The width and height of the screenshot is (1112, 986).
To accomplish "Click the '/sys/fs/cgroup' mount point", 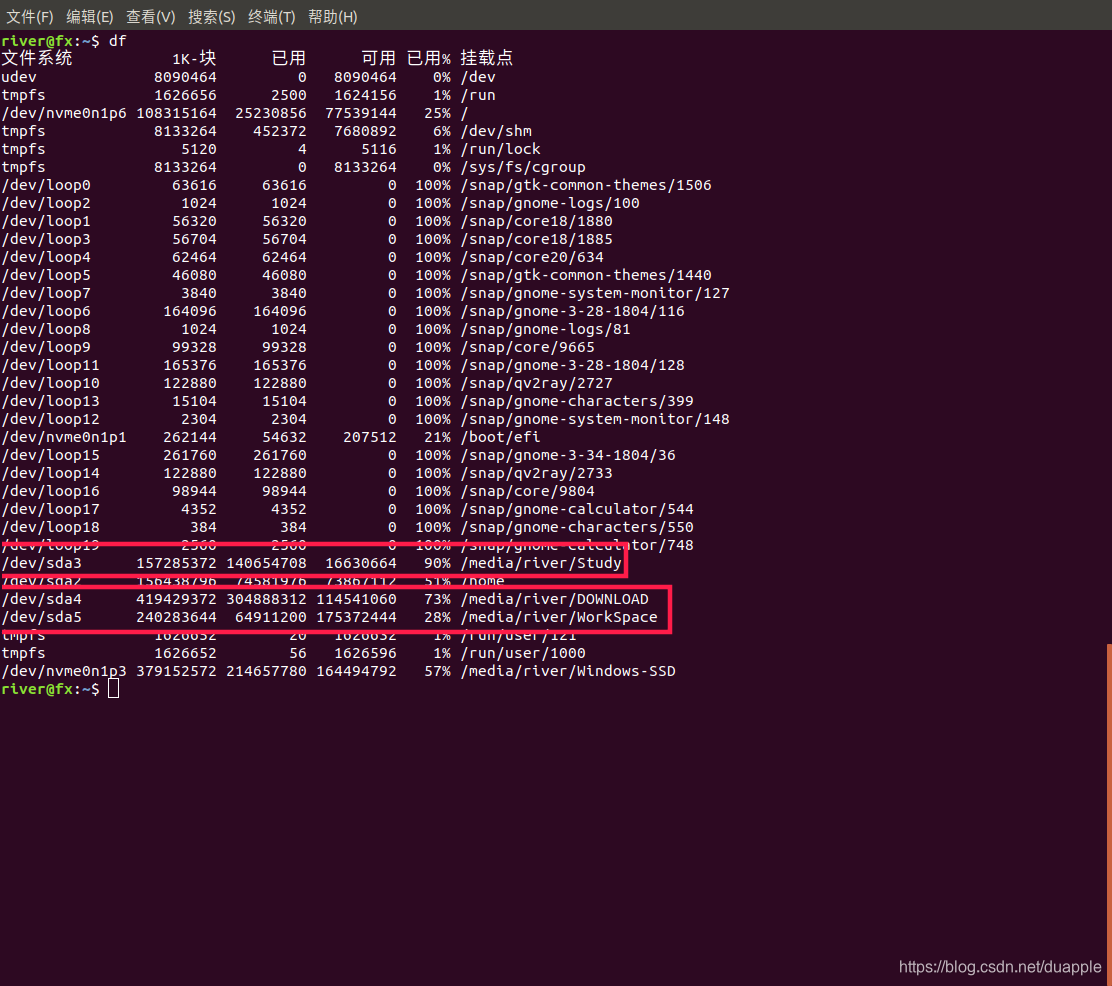I will [523, 167].
